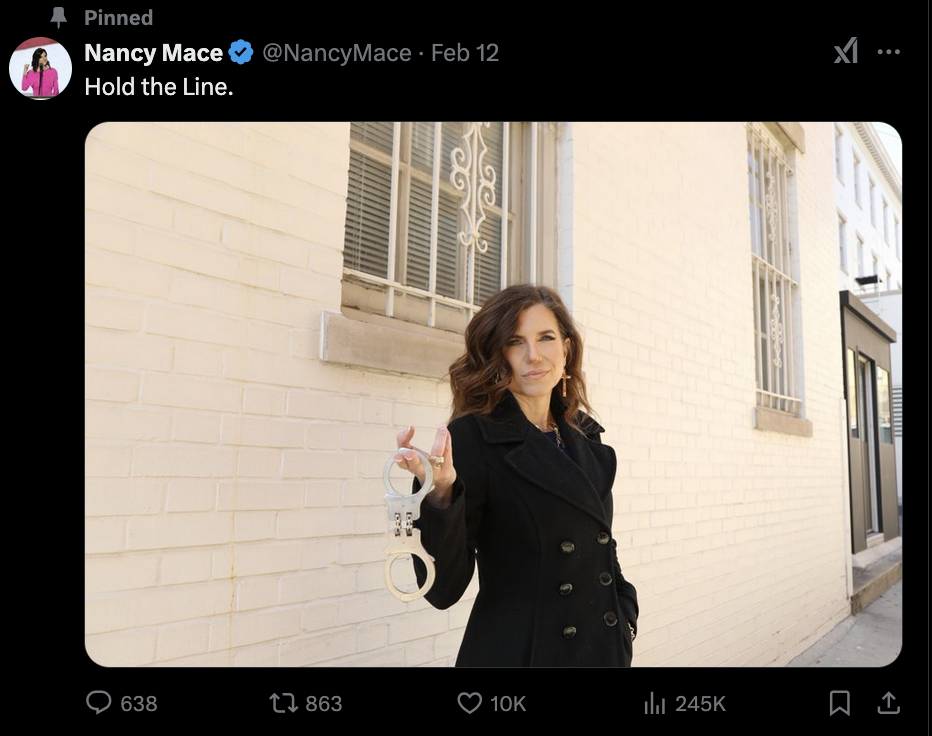Like the post with the heart icon

tap(469, 703)
